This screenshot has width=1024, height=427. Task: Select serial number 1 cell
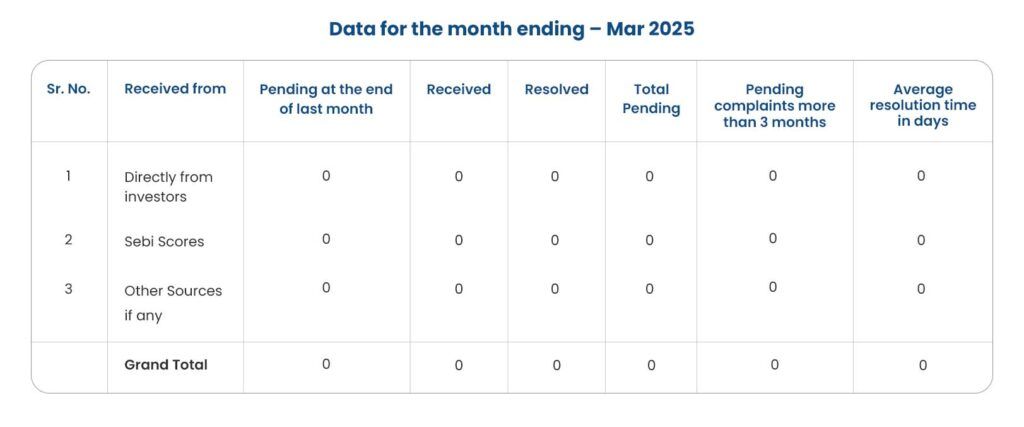click(68, 176)
